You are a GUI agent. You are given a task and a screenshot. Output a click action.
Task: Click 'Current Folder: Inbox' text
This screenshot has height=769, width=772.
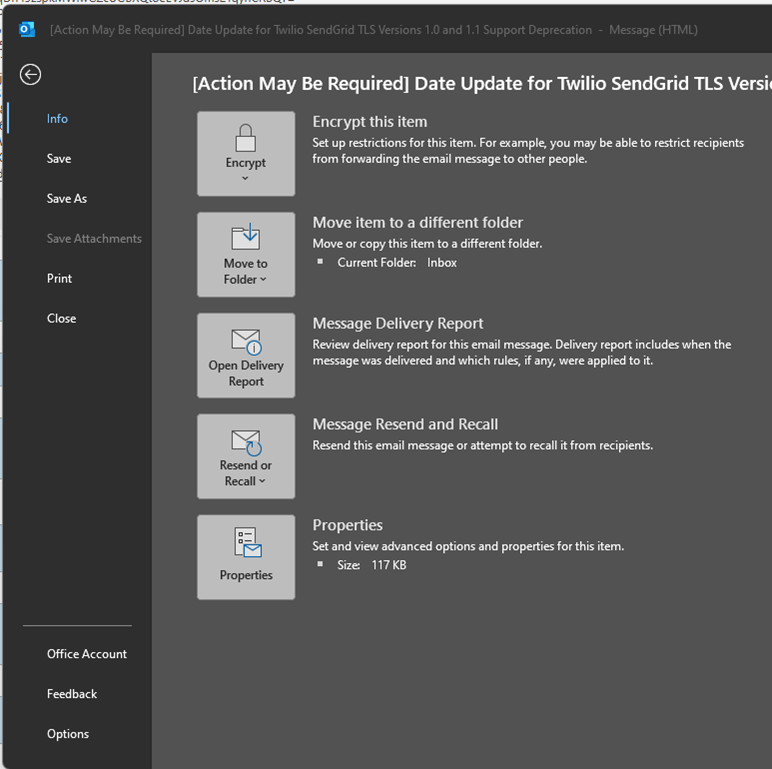(x=397, y=263)
